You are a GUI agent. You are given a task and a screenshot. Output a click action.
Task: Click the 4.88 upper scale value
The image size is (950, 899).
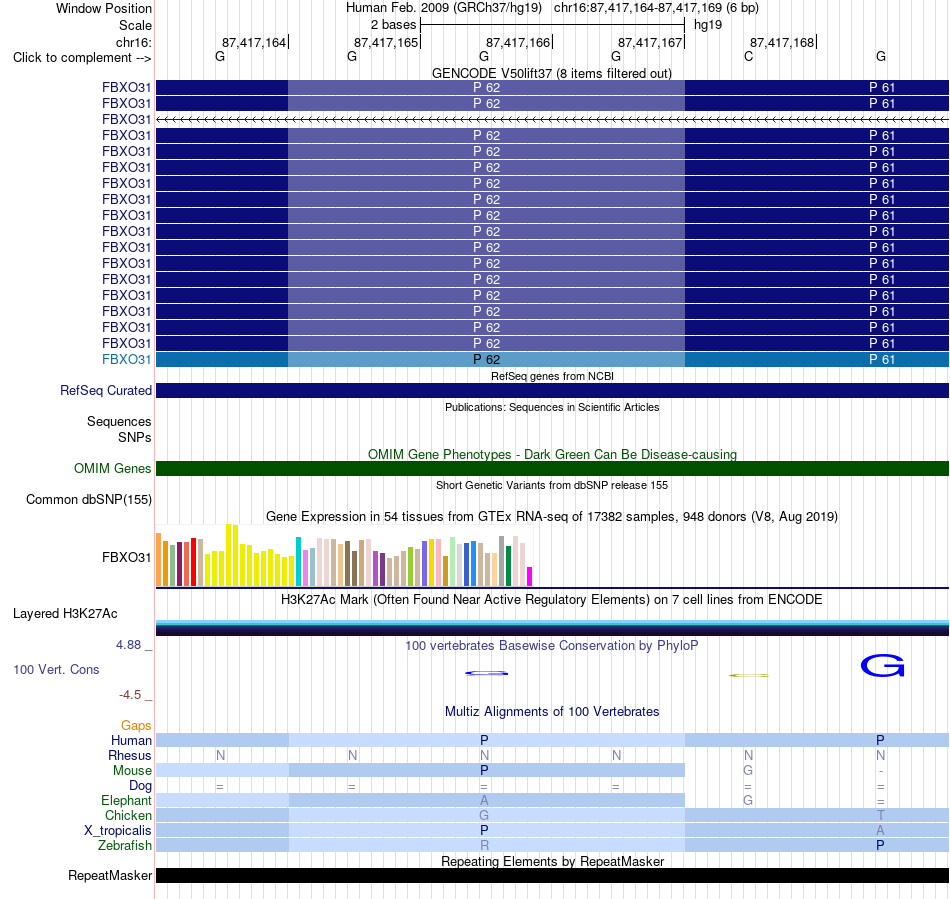click(128, 645)
